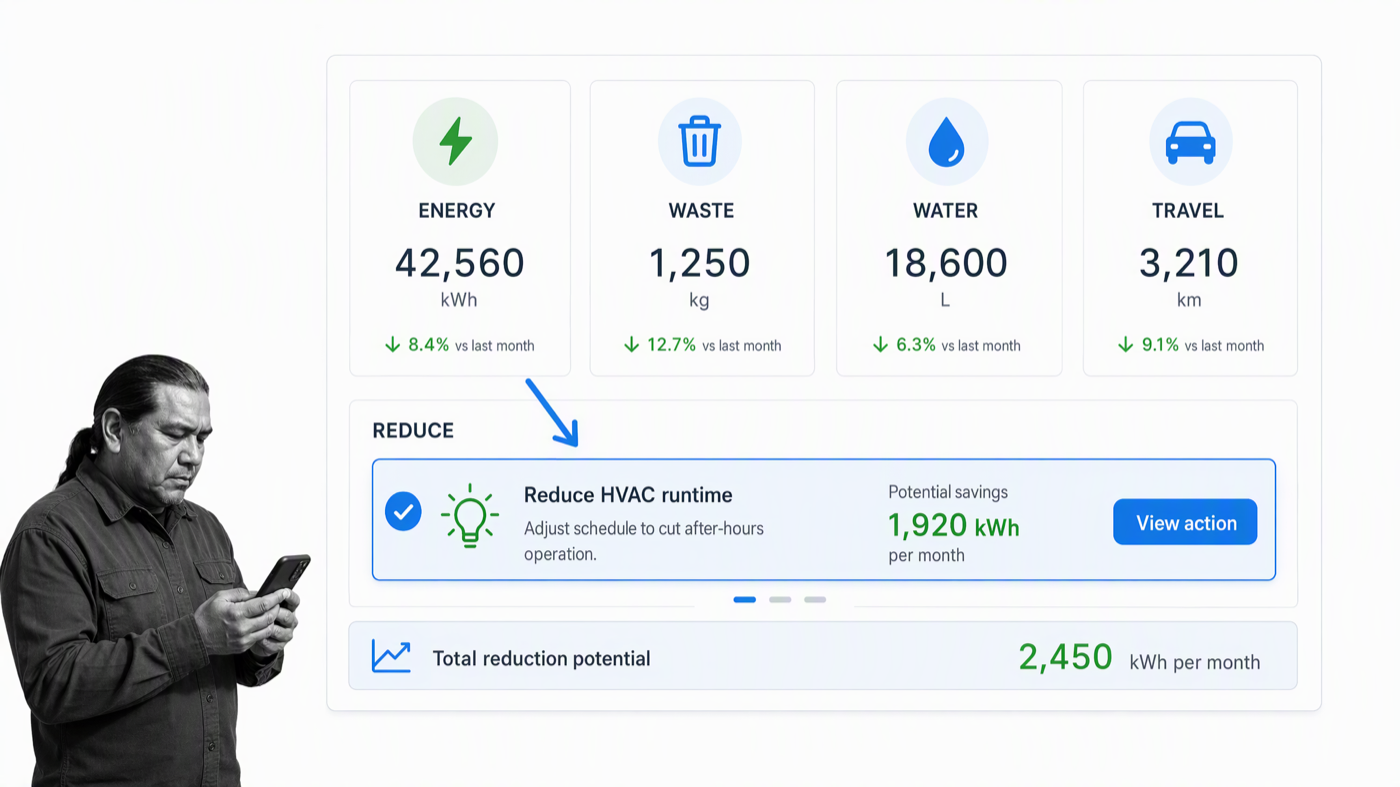This screenshot has height=787, width=1400.
Task: Click the down arrow next to 12.7%
Action: (631, 345)
